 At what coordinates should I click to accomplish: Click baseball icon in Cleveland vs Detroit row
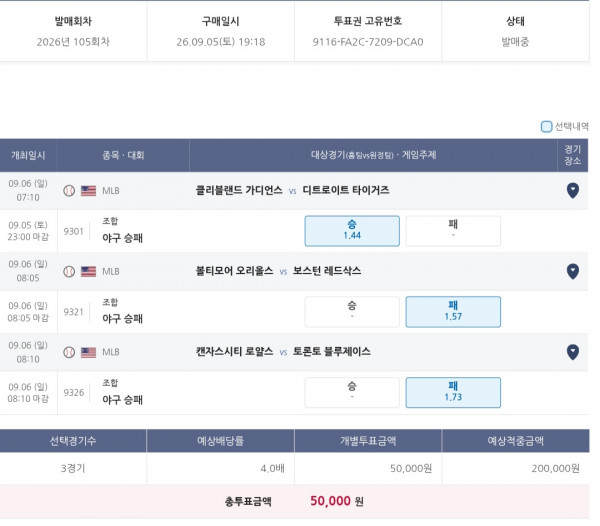tap(69, 191)
